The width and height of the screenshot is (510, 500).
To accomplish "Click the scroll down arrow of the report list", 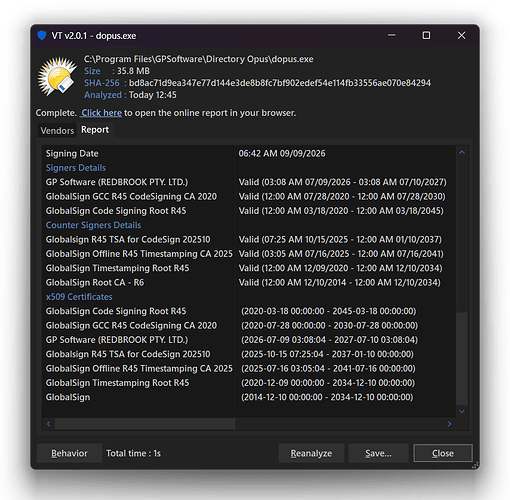I will click(x=462, y=411).
